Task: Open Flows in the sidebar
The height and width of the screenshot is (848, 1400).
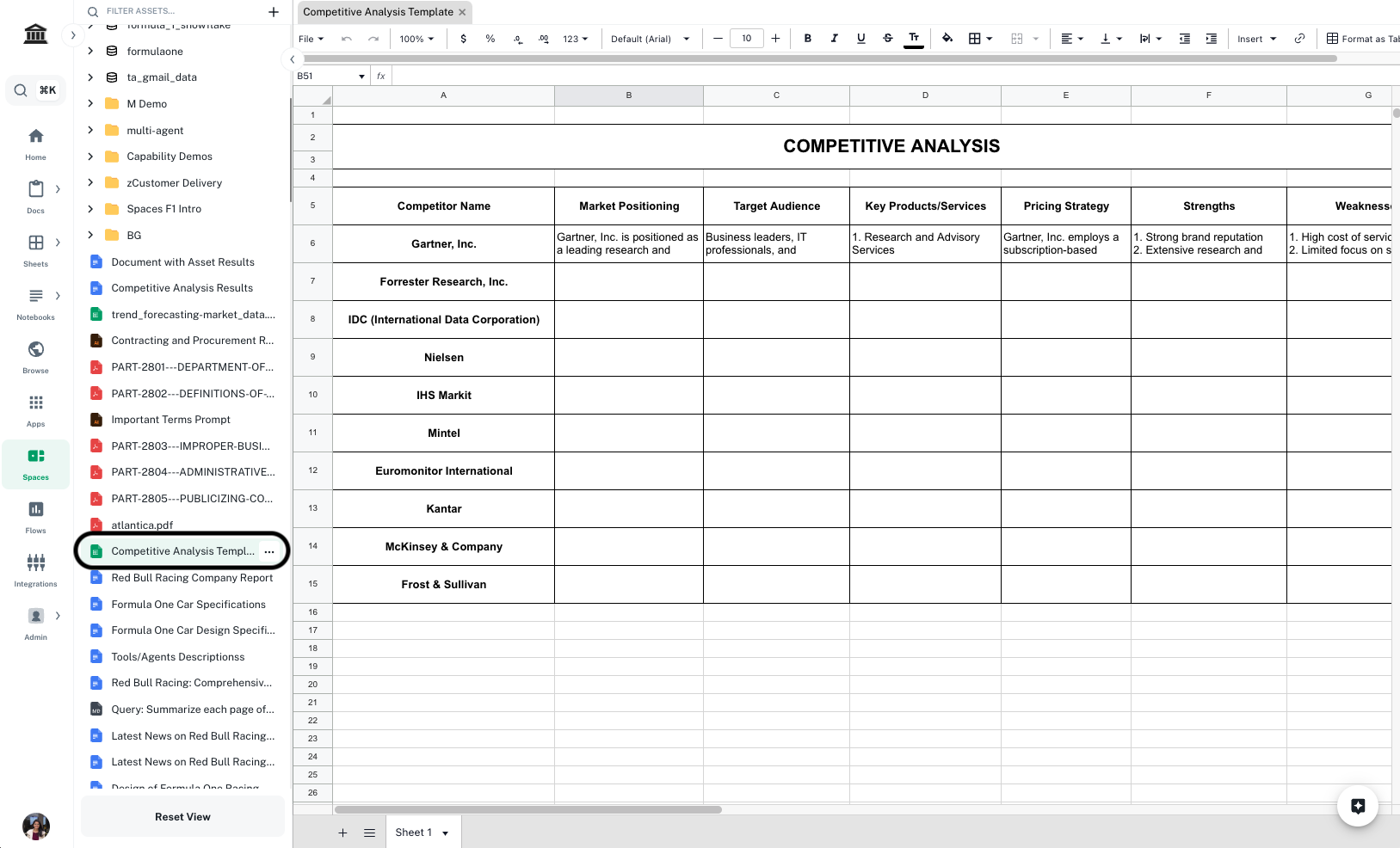Action: (35, 517)
